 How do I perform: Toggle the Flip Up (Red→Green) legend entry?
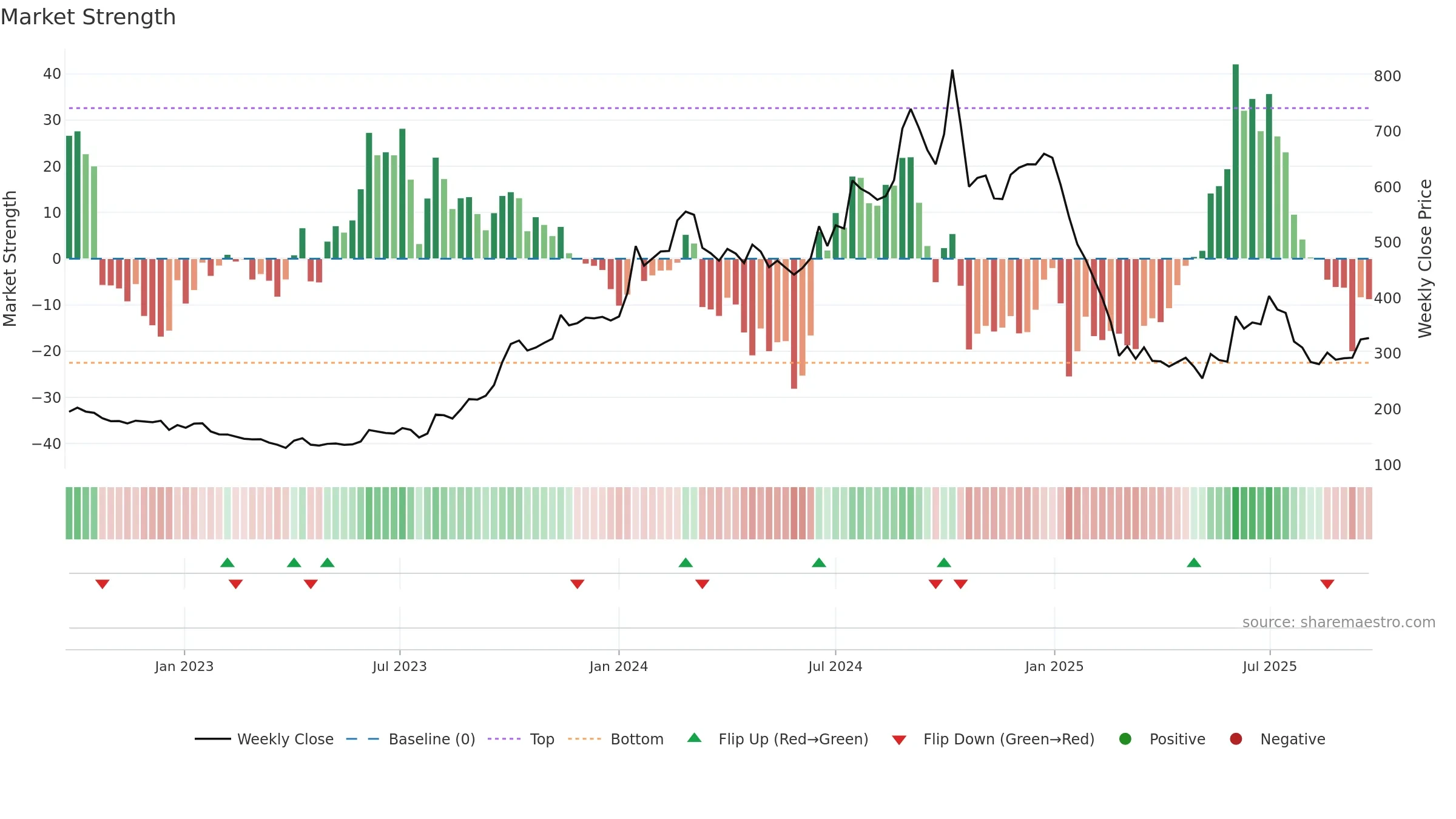(778, 739)
